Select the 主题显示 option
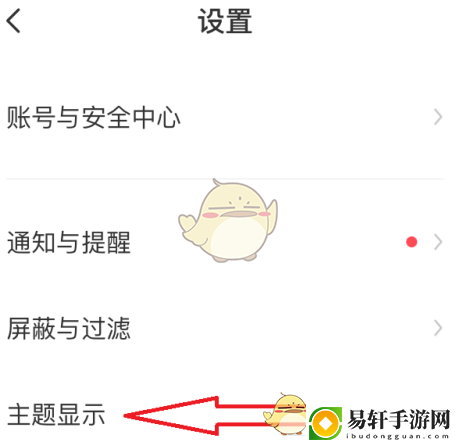The width and height of the screenshot is (456, 442). (56, 415)
